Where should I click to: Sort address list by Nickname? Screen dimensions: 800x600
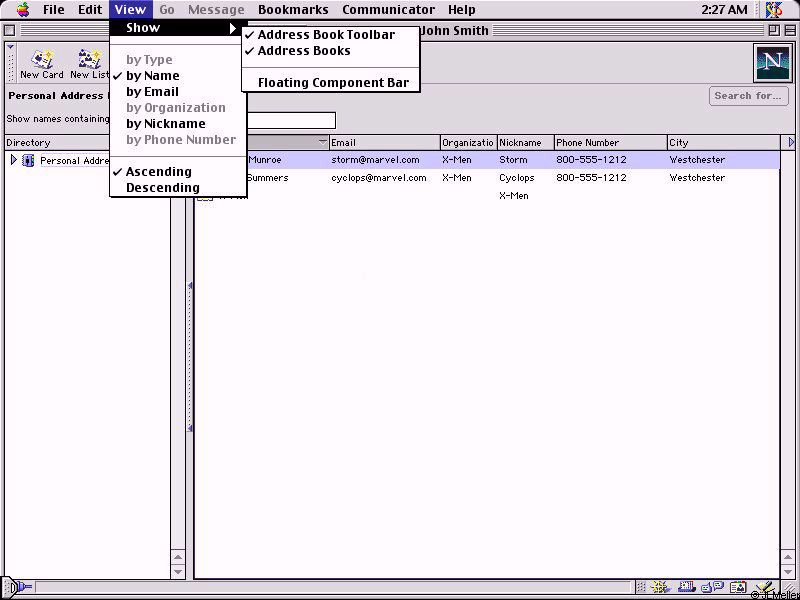pyautogui.click(x=165, y=124)
